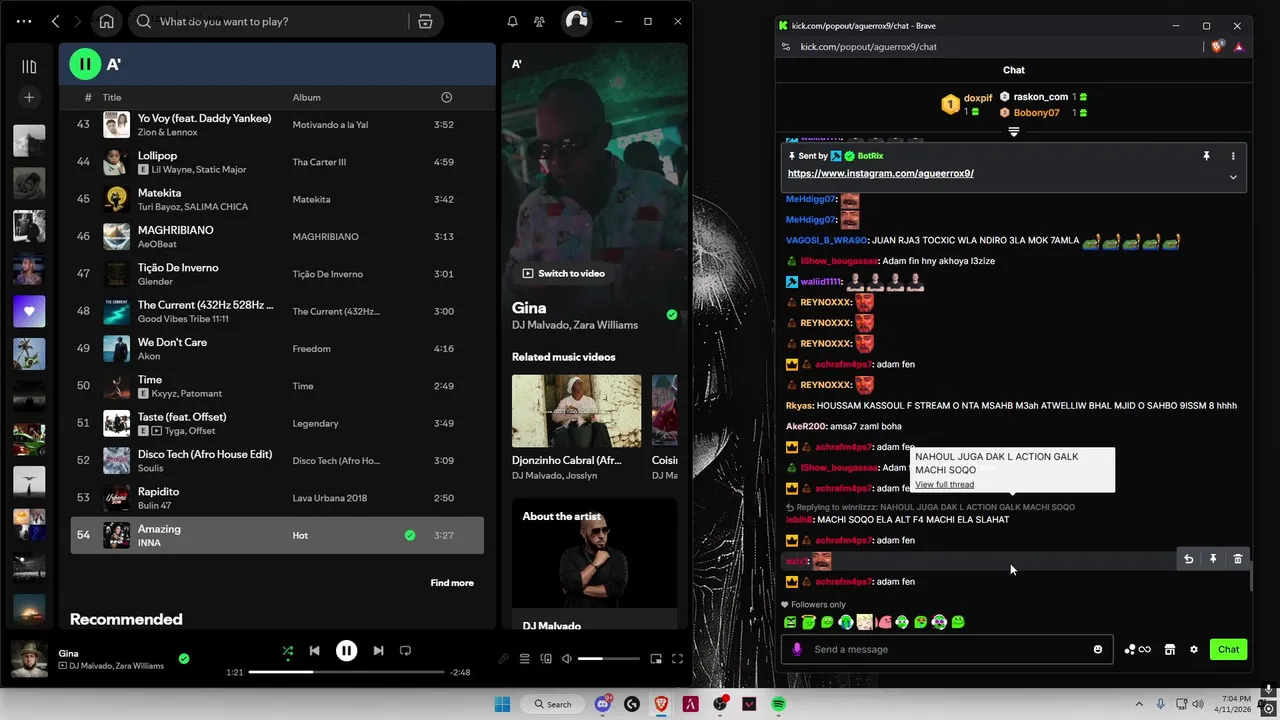Open Discord from the taskbar

pyautogui.click(x=603, y=704)
